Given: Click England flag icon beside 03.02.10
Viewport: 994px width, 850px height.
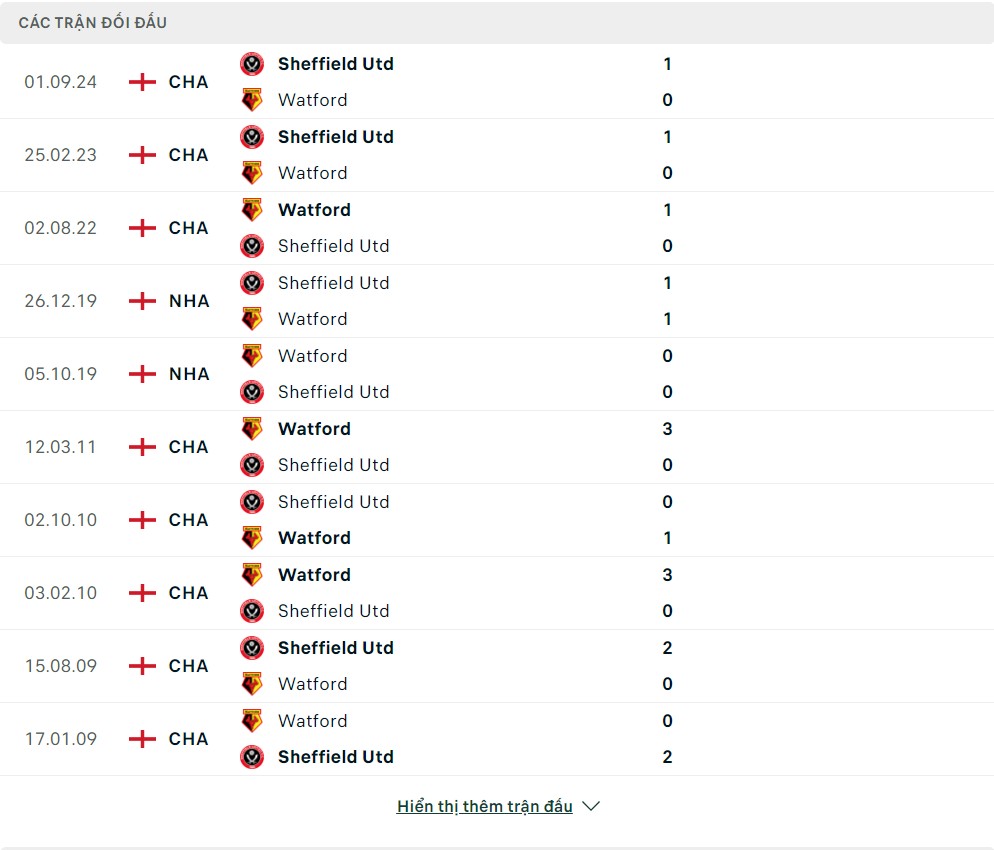Looking at the screenshot, I should pos(143,593).
